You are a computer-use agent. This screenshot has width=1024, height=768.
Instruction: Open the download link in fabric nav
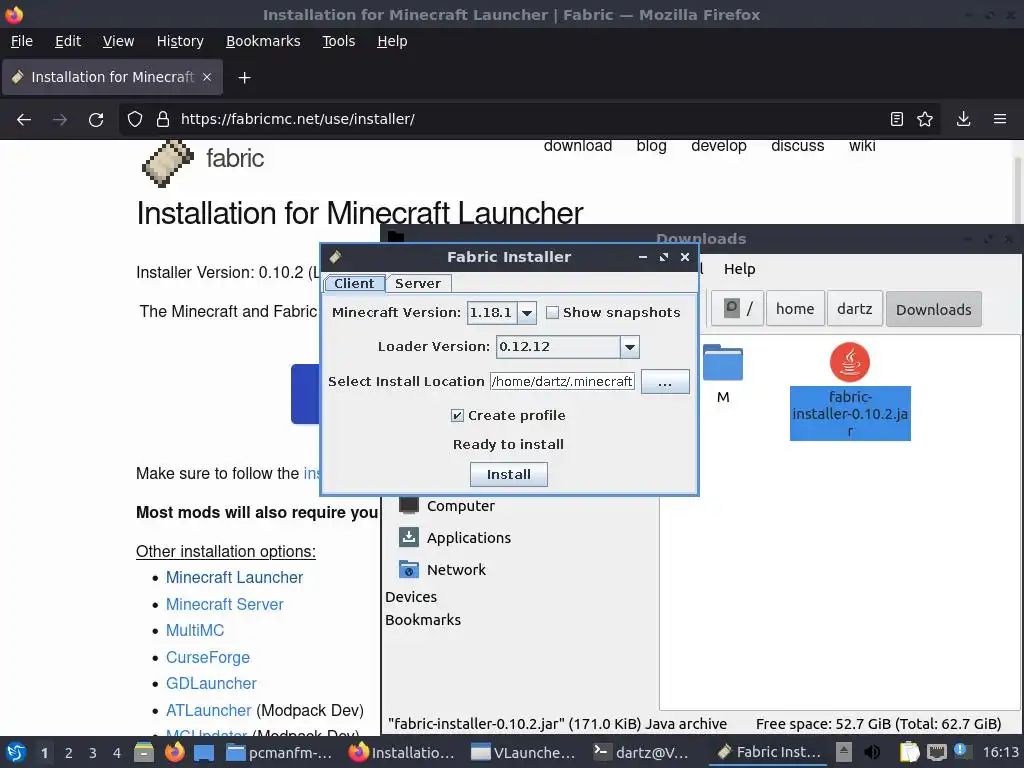[x=577, y=146]
